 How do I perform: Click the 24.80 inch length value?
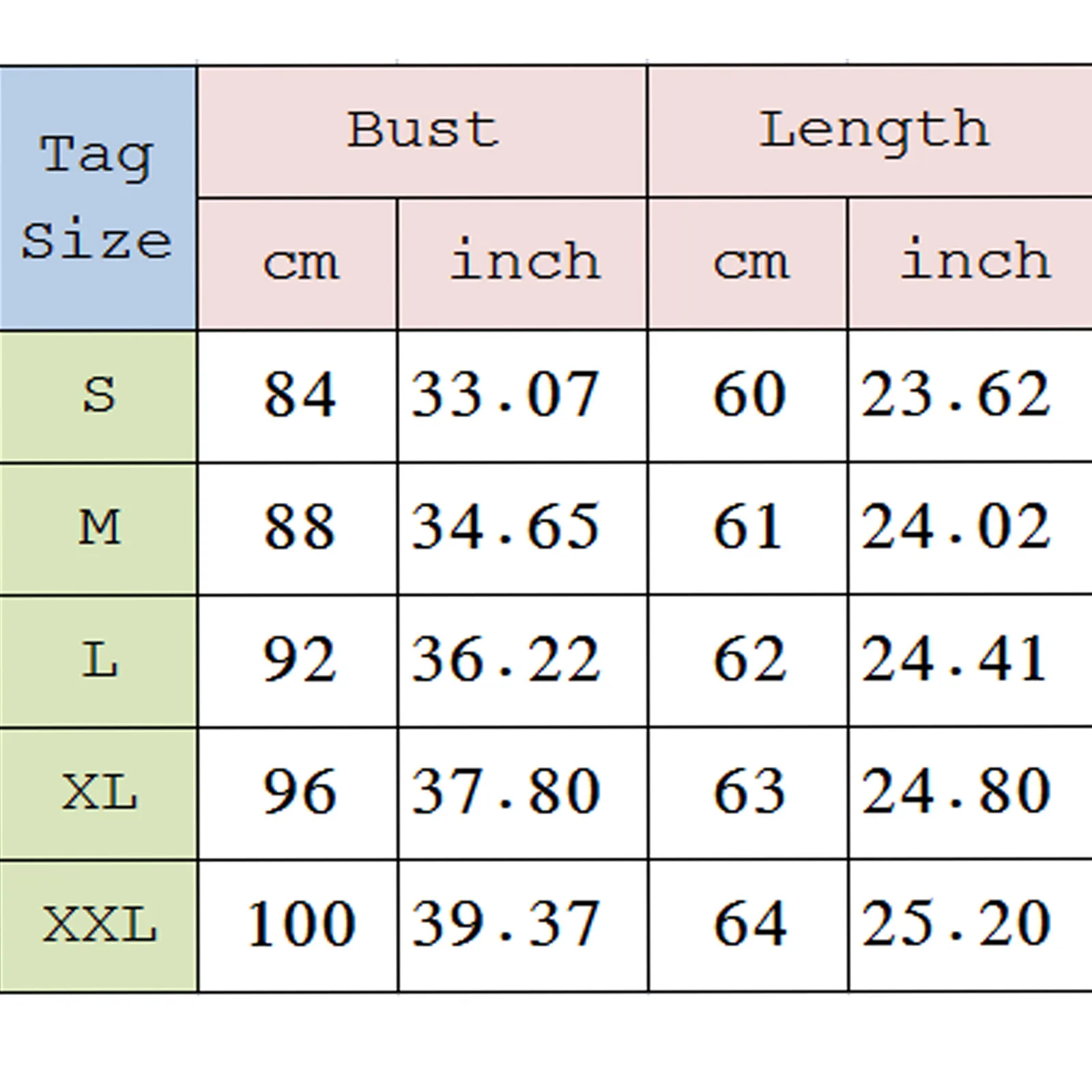[955, 793]
